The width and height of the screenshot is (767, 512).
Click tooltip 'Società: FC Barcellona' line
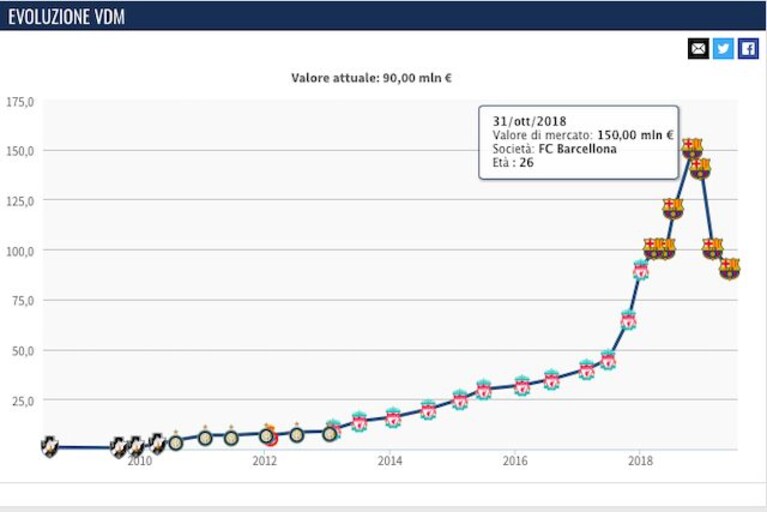554,149
